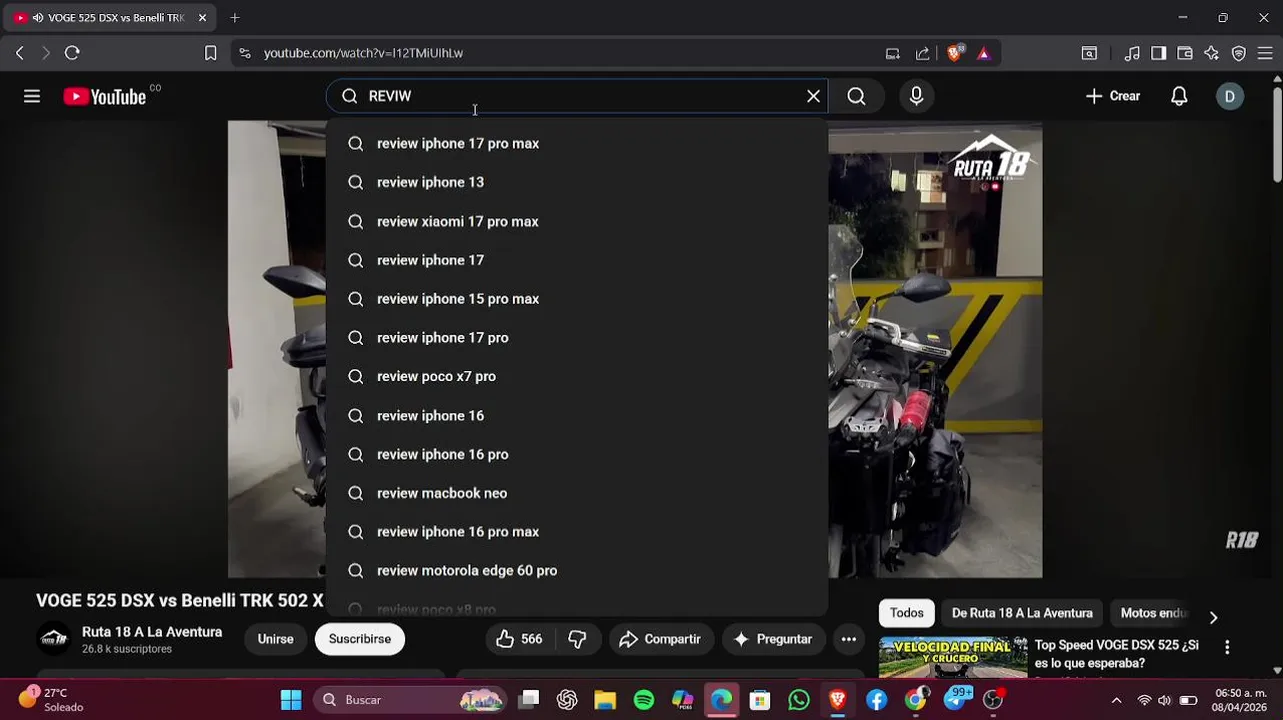This screenshot has height=720, width=1283.
Task: Pick suggestion review iphone 17 pro max
Action: click(577, 143)
